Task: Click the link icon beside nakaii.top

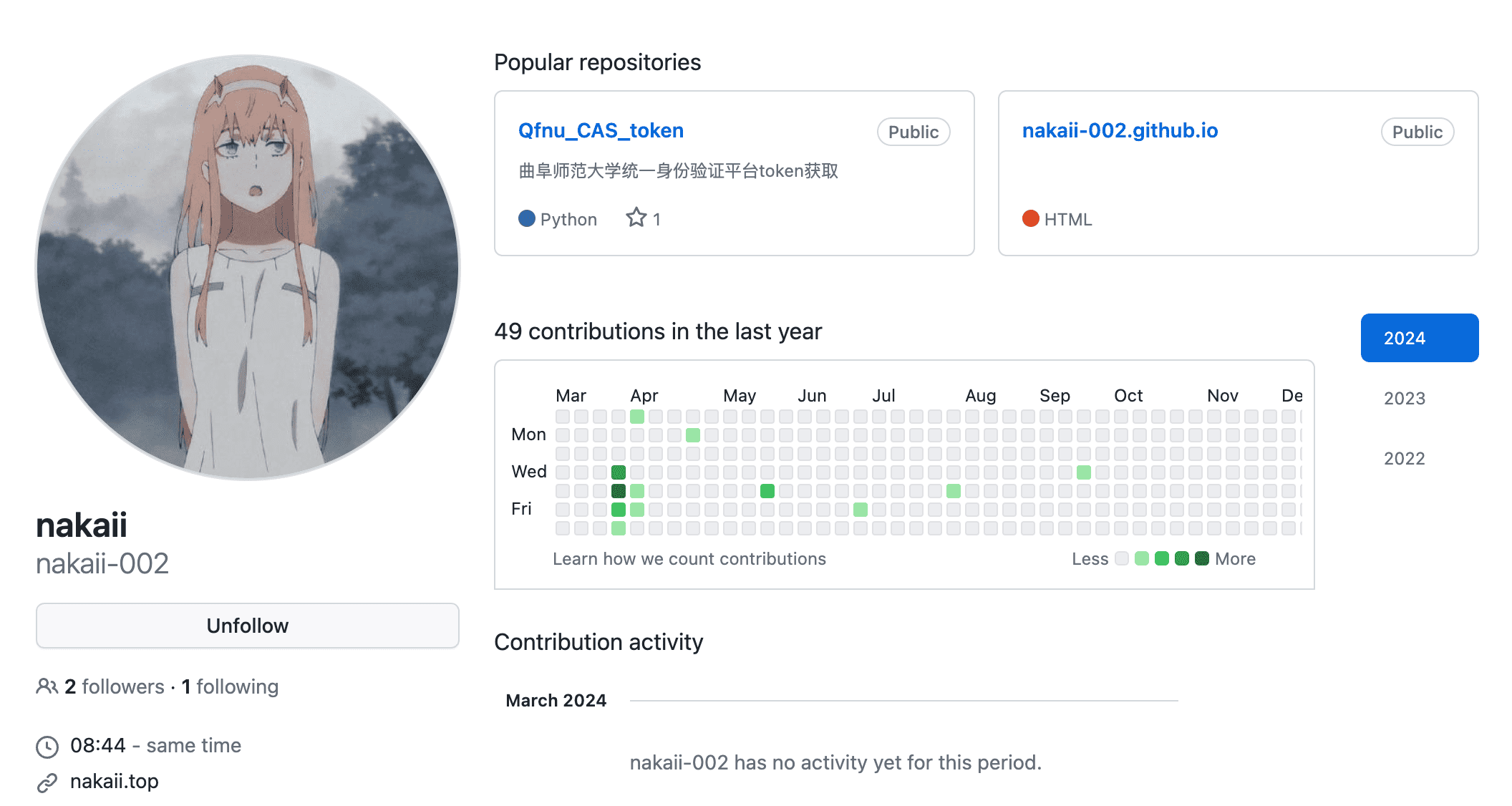Action: click(47, 782)
